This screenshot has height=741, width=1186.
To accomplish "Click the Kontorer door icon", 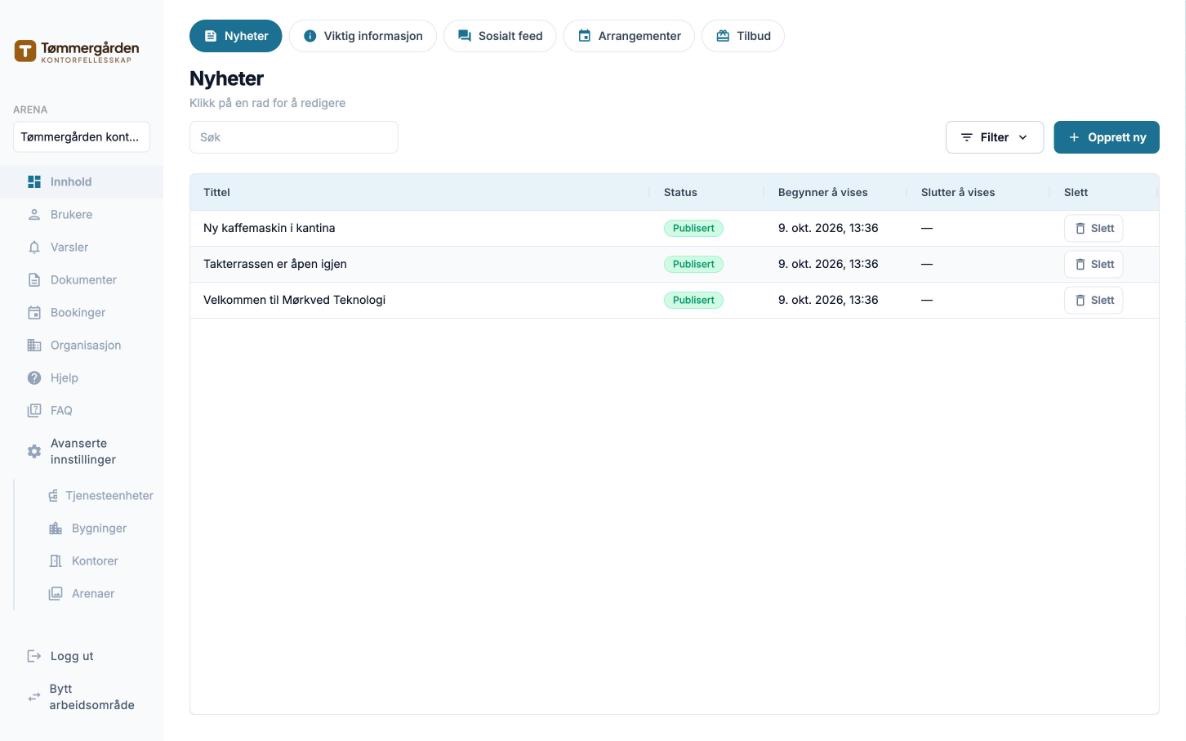I will tap(55, 561).
